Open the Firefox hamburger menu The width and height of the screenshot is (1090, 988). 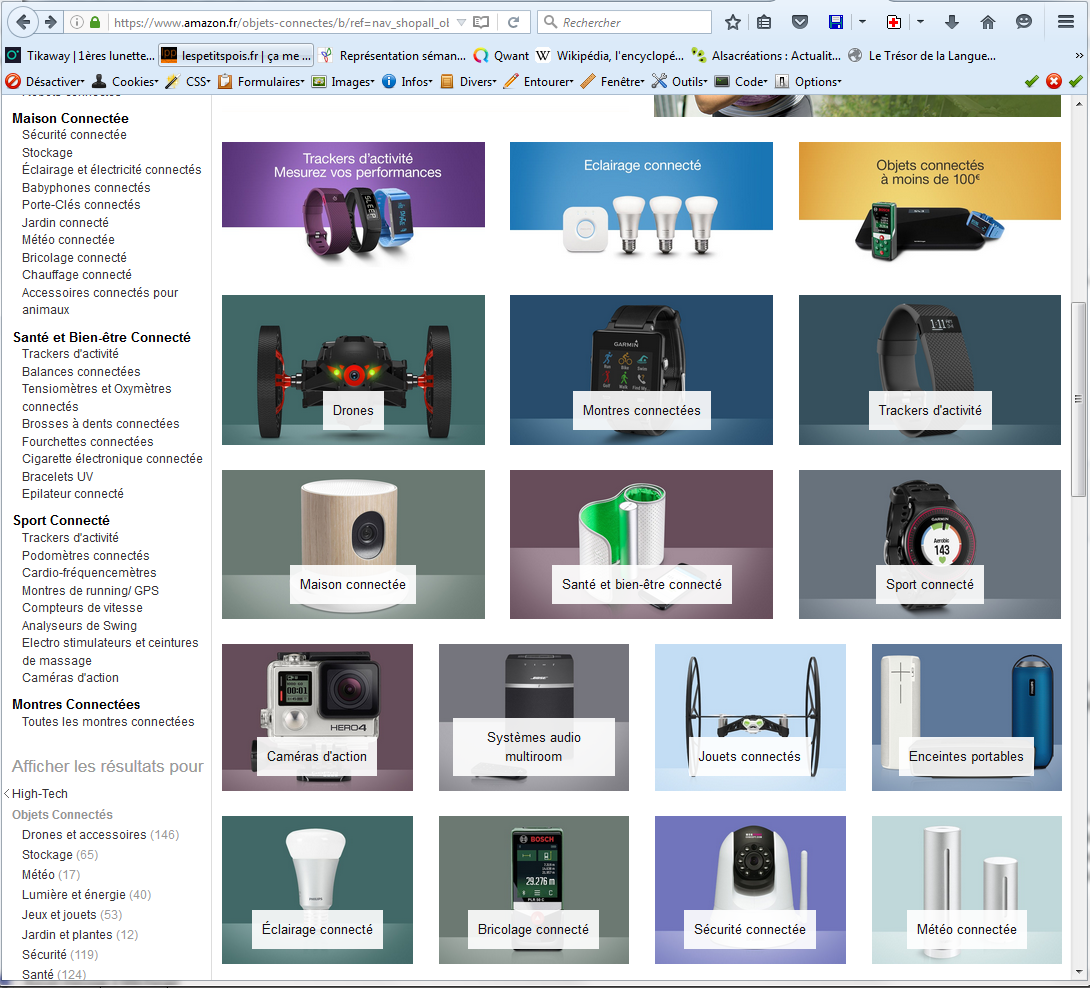pos(1066,22)
